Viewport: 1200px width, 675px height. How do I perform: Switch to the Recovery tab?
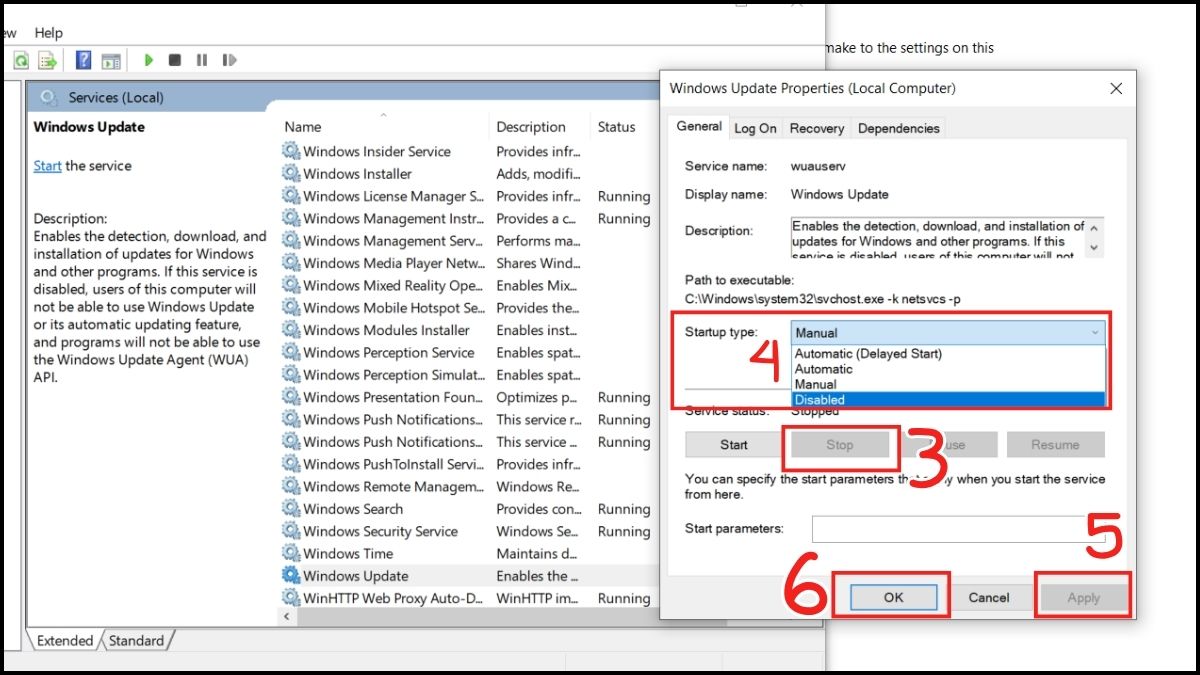click(x=816, y=128)
